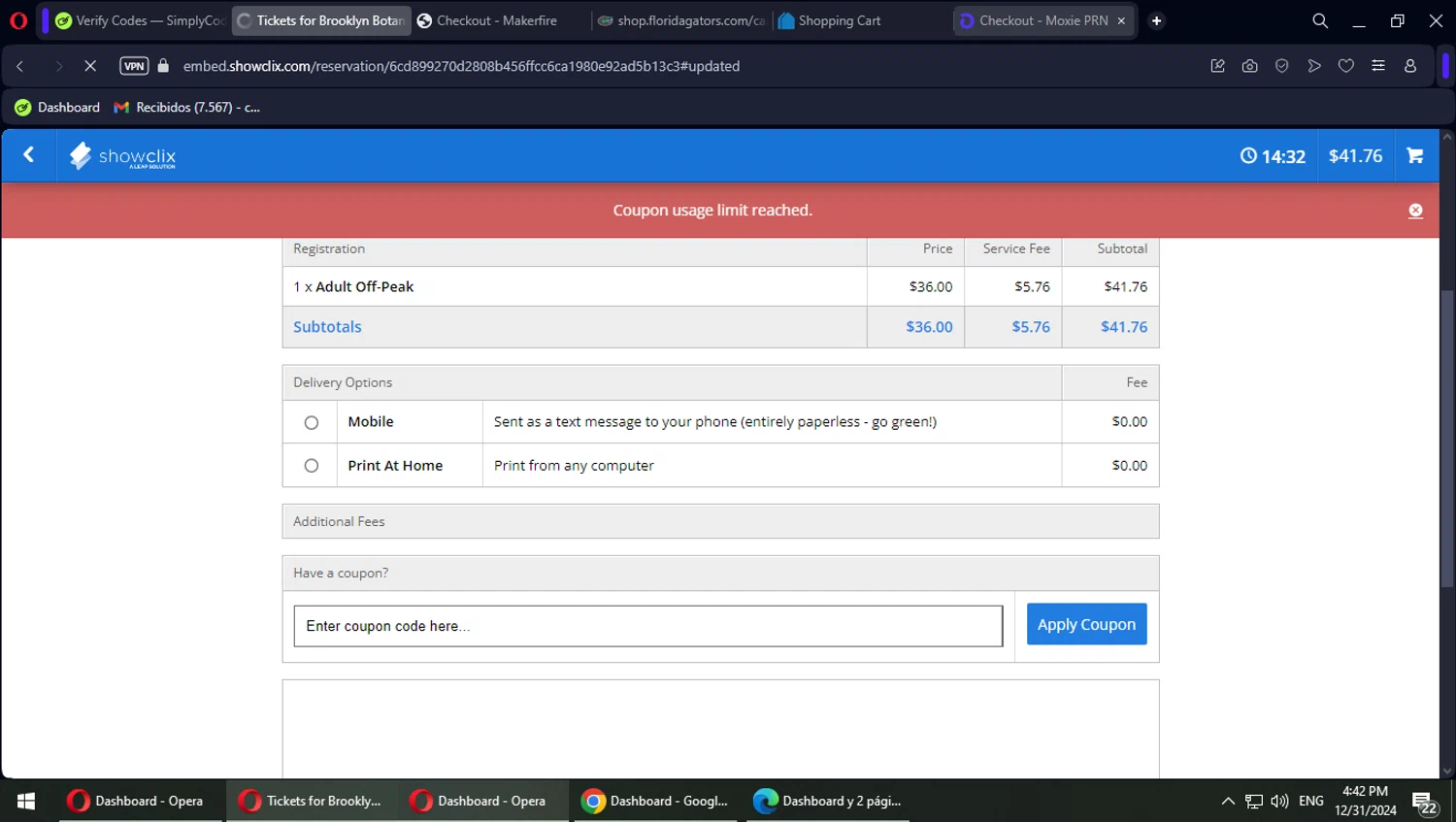Click the Subtotals row label
This screenshot has width=1456, height=822.
(327, 327)
